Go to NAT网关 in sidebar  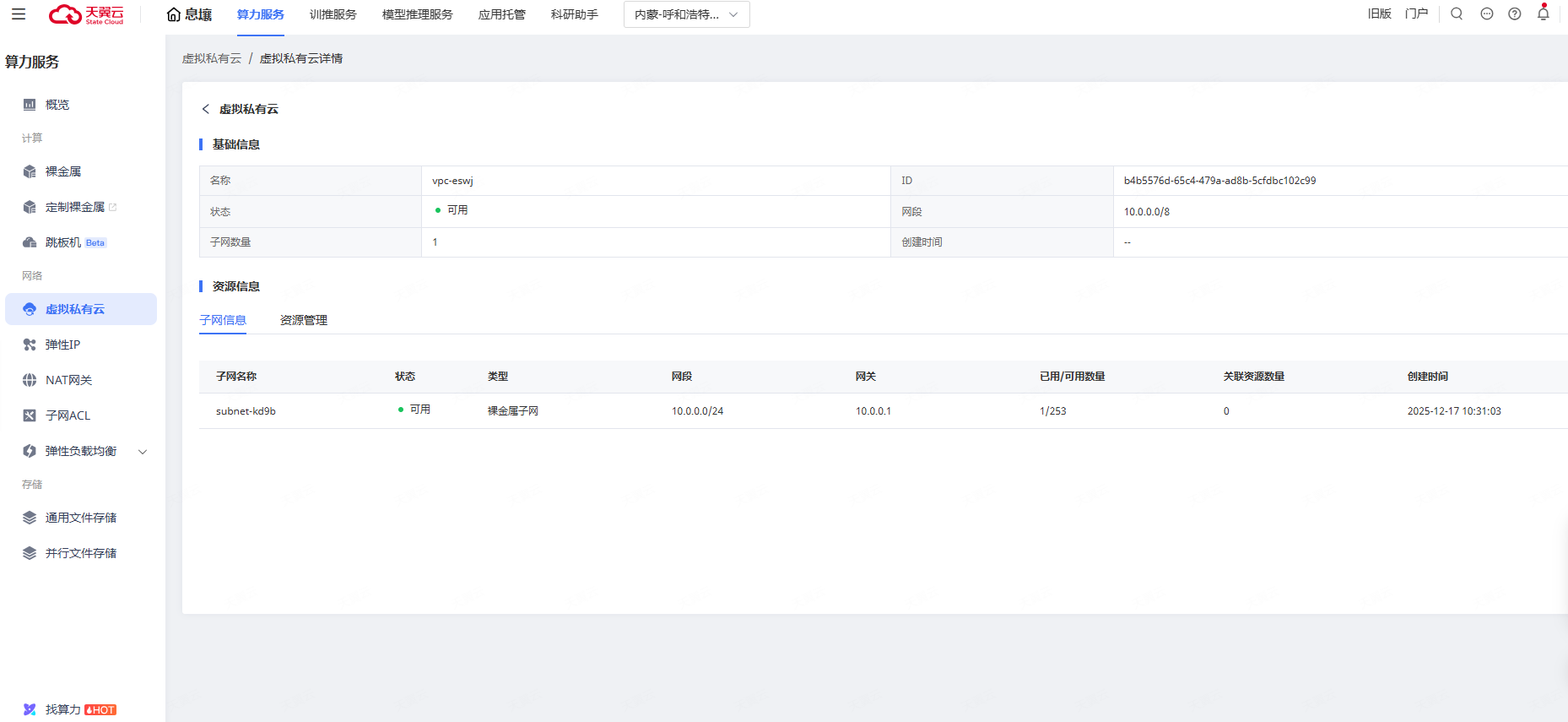(68, 380)
